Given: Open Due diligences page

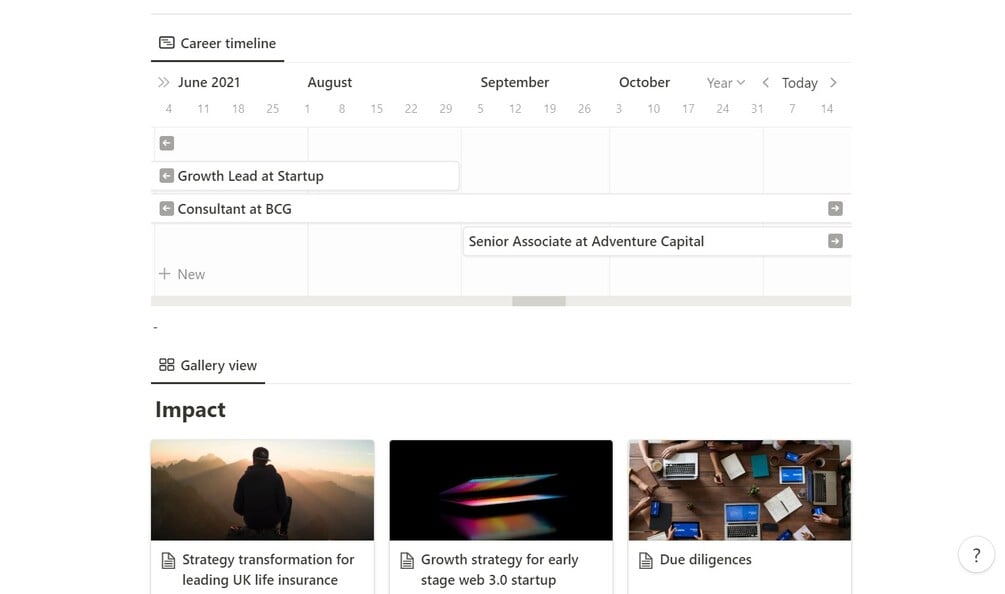Looking at the screenshot, I should point(706,559).
